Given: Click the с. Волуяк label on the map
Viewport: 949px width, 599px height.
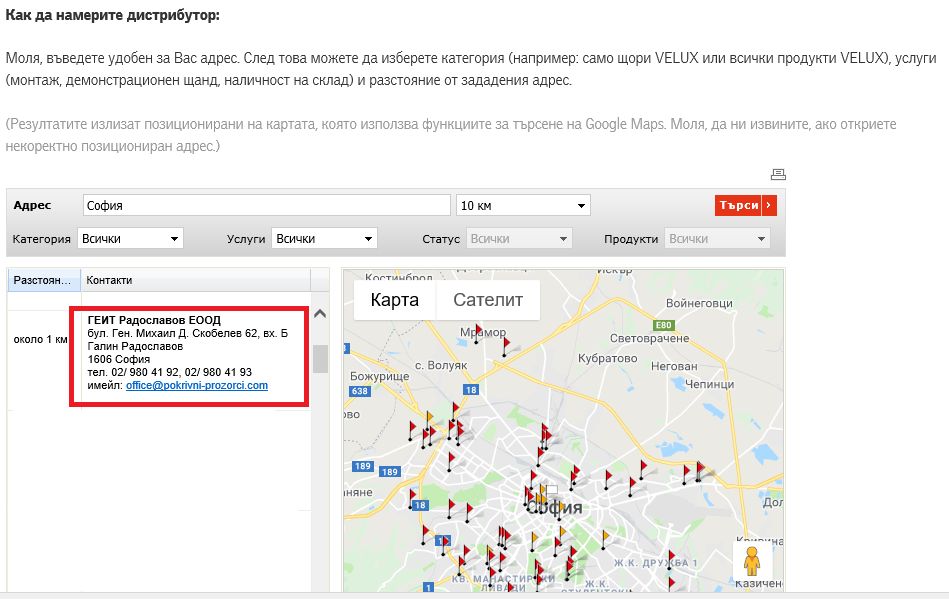Looking at the screenshot, I should click(441, 365).
